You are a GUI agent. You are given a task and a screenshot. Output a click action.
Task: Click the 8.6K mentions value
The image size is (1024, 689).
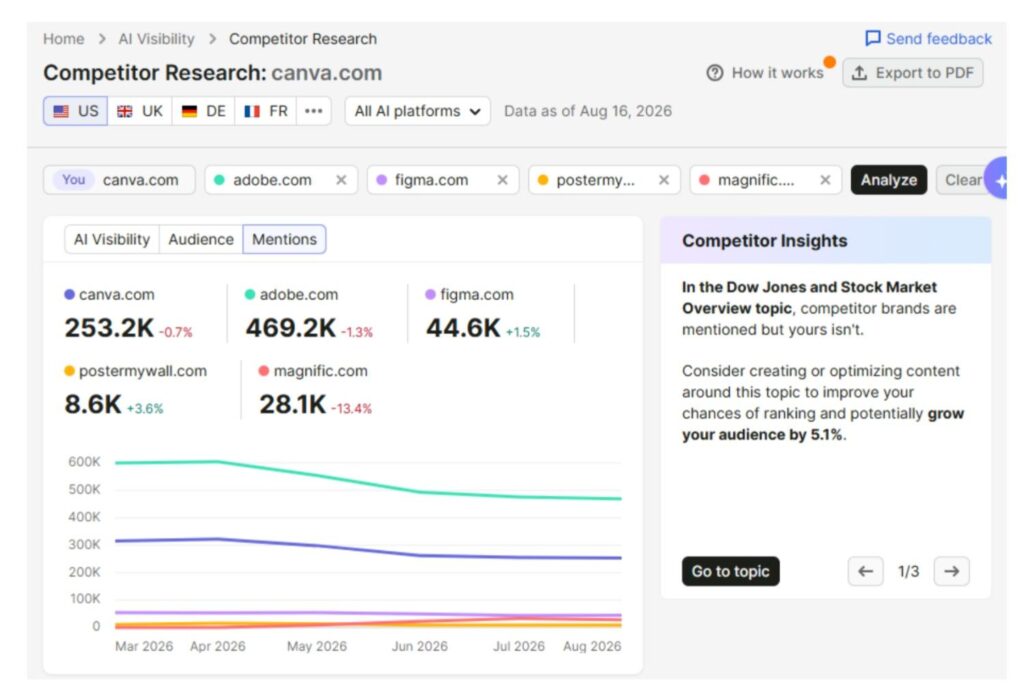93,404
